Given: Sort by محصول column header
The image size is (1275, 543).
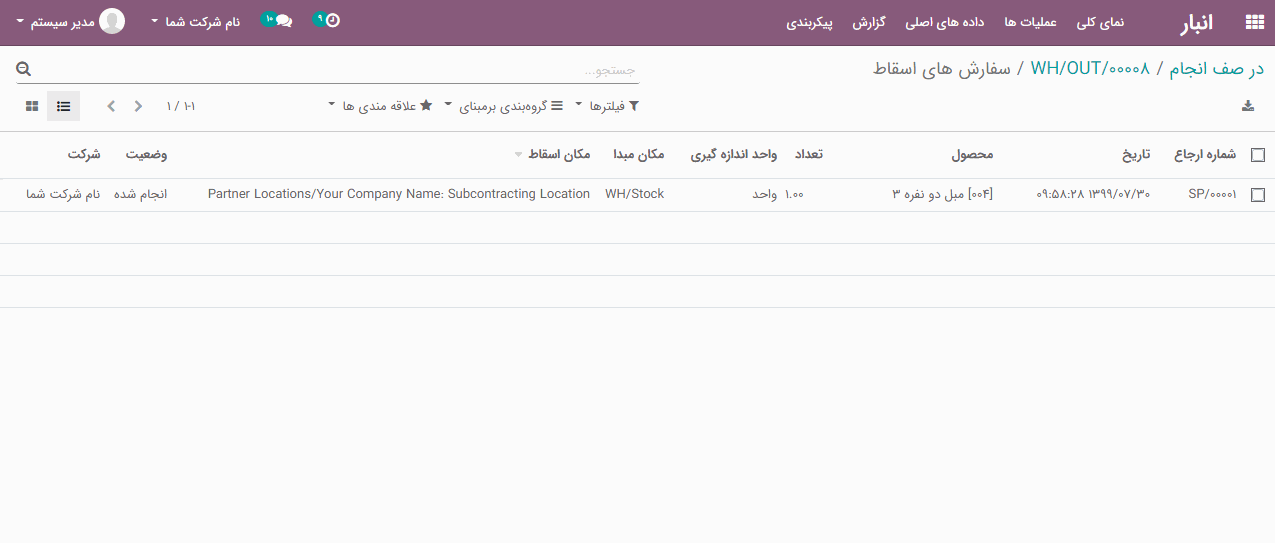Looking at the screenshot, I should click(x=972, y=154).
